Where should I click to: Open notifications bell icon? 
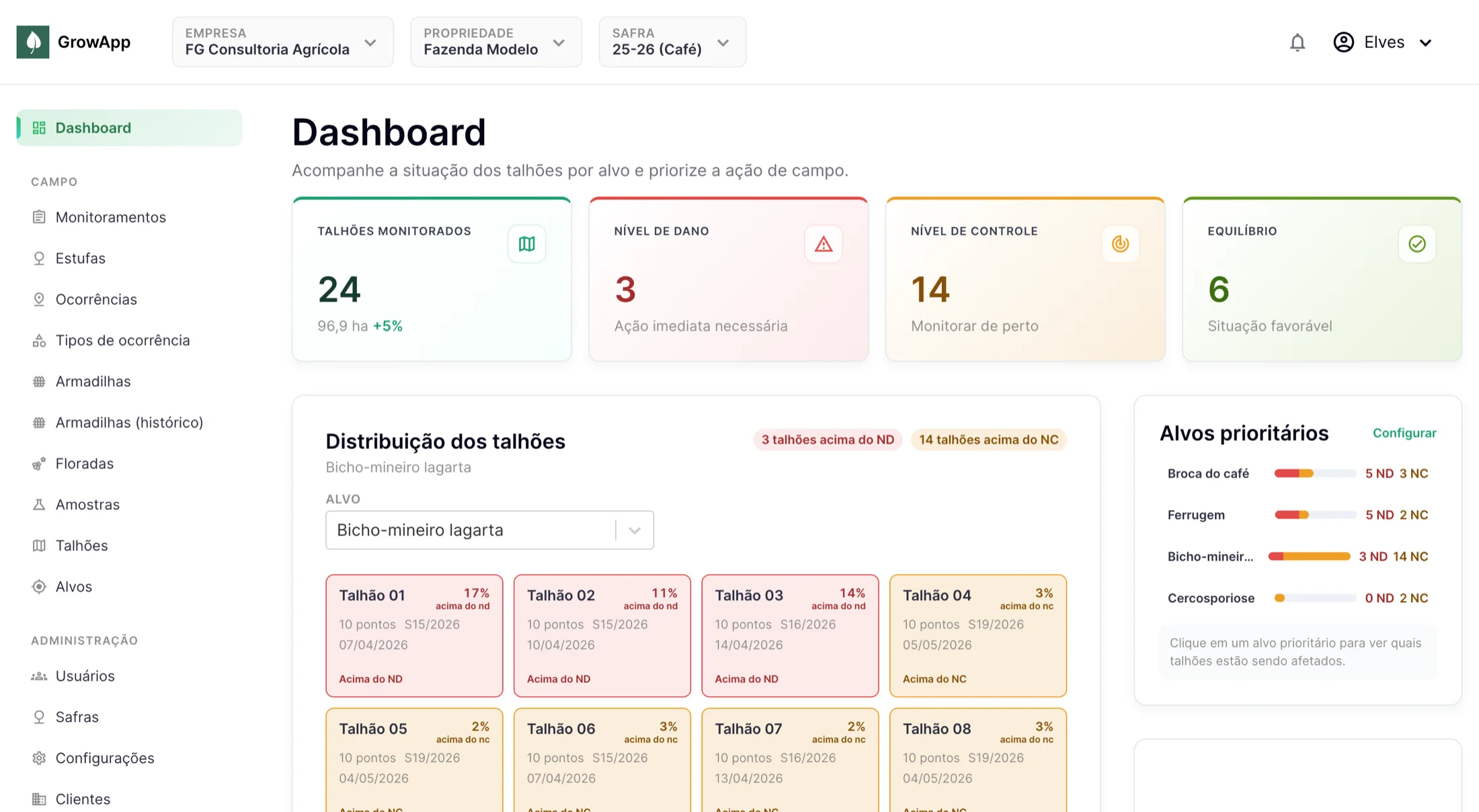click(x=1297, y=42)
